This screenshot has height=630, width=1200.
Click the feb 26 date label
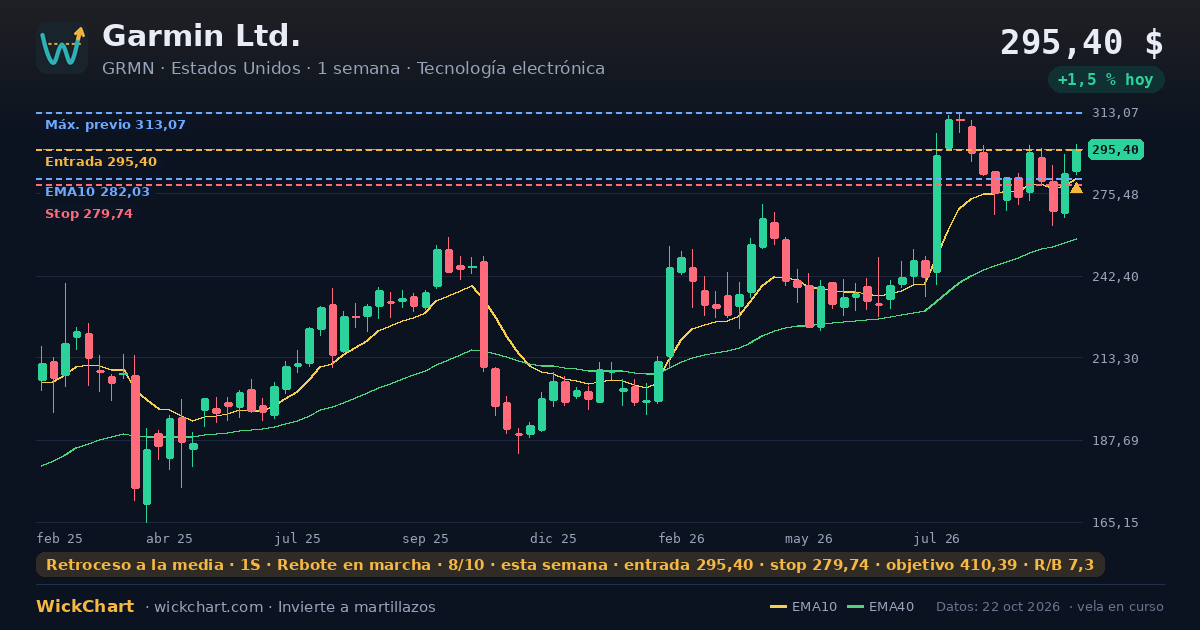click(682, 539)
